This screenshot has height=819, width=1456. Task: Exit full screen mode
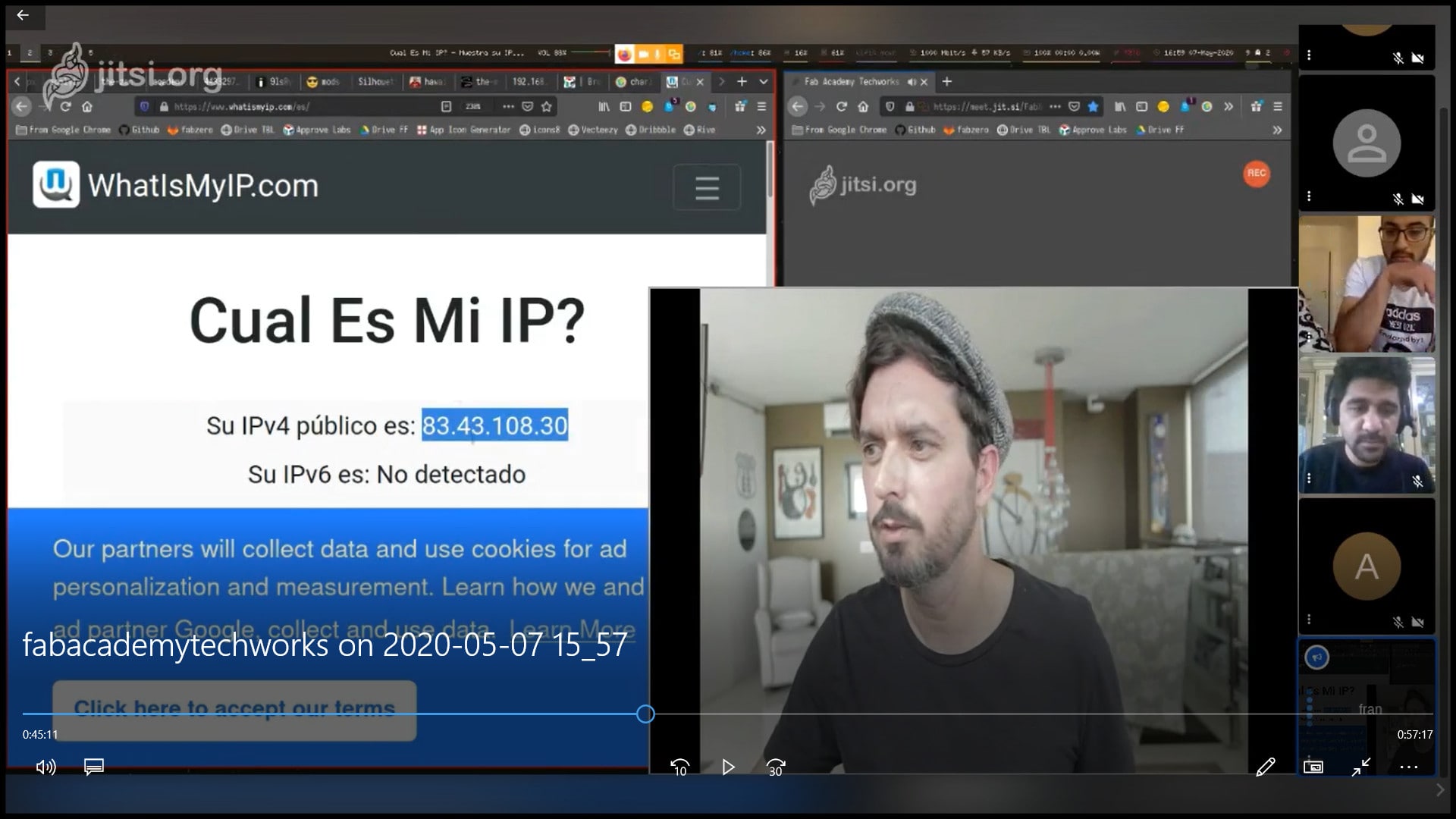(1361, 767)
